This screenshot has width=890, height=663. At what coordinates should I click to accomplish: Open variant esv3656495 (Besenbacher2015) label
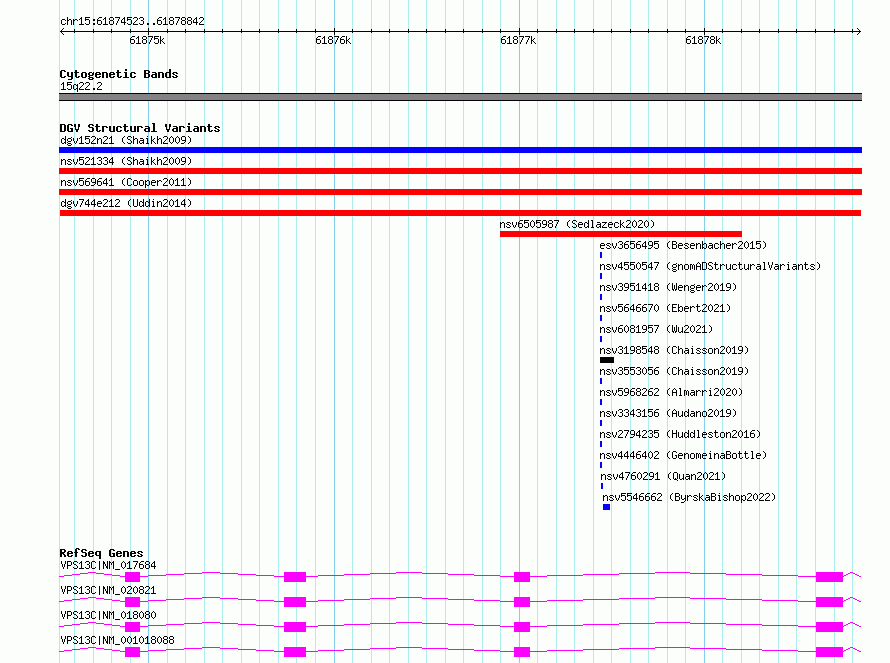pos(683,245)
